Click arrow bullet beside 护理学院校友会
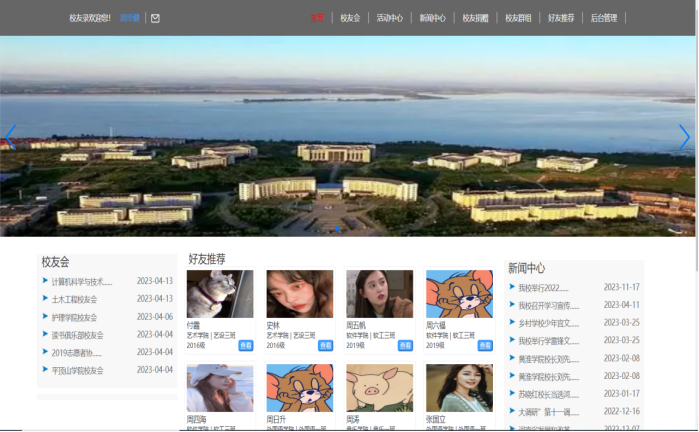699x432 pixels. tap(45, 317)
